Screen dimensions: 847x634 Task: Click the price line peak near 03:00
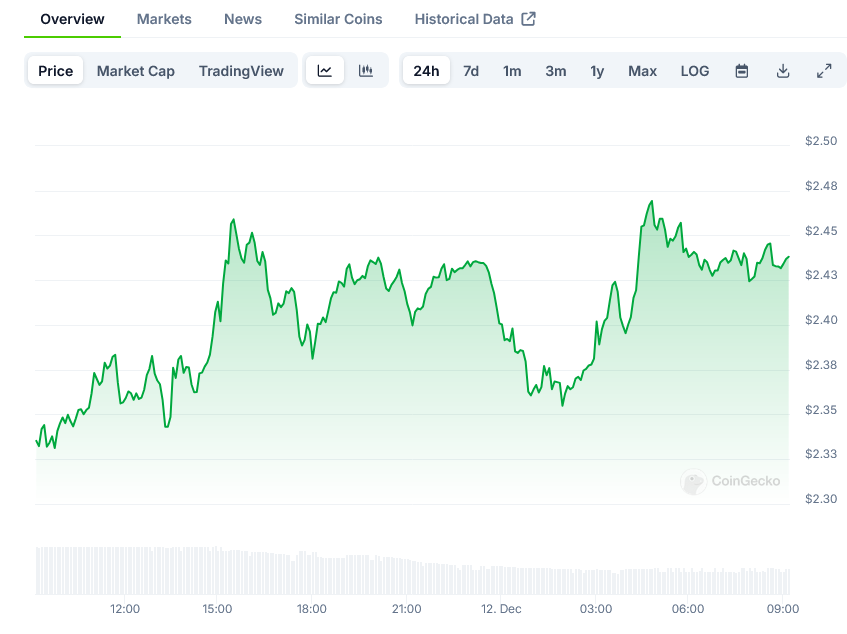[x=652, y=202]
